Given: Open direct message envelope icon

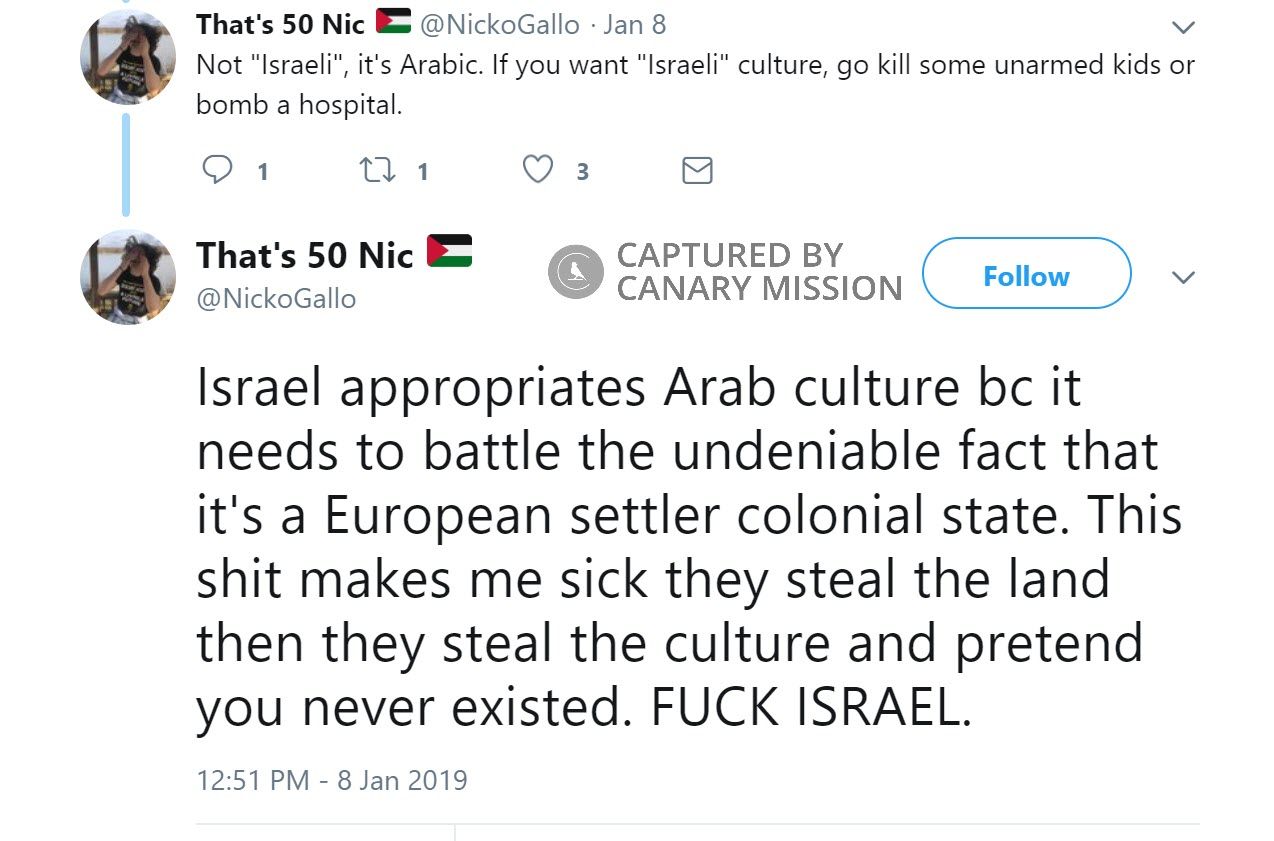Looking at the screenshot, I should [x=697, y=171].
